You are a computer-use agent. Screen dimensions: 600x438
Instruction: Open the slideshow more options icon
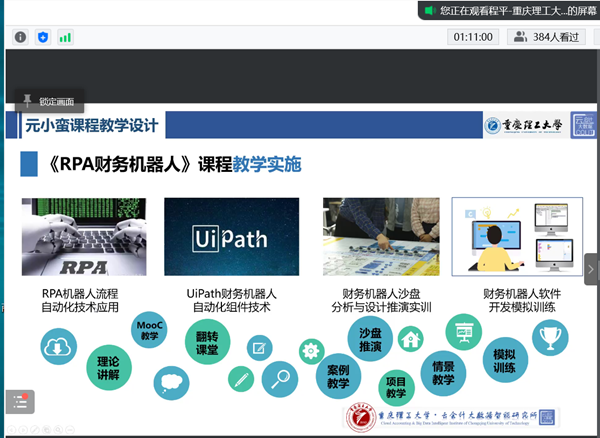[x=70, y=430]
